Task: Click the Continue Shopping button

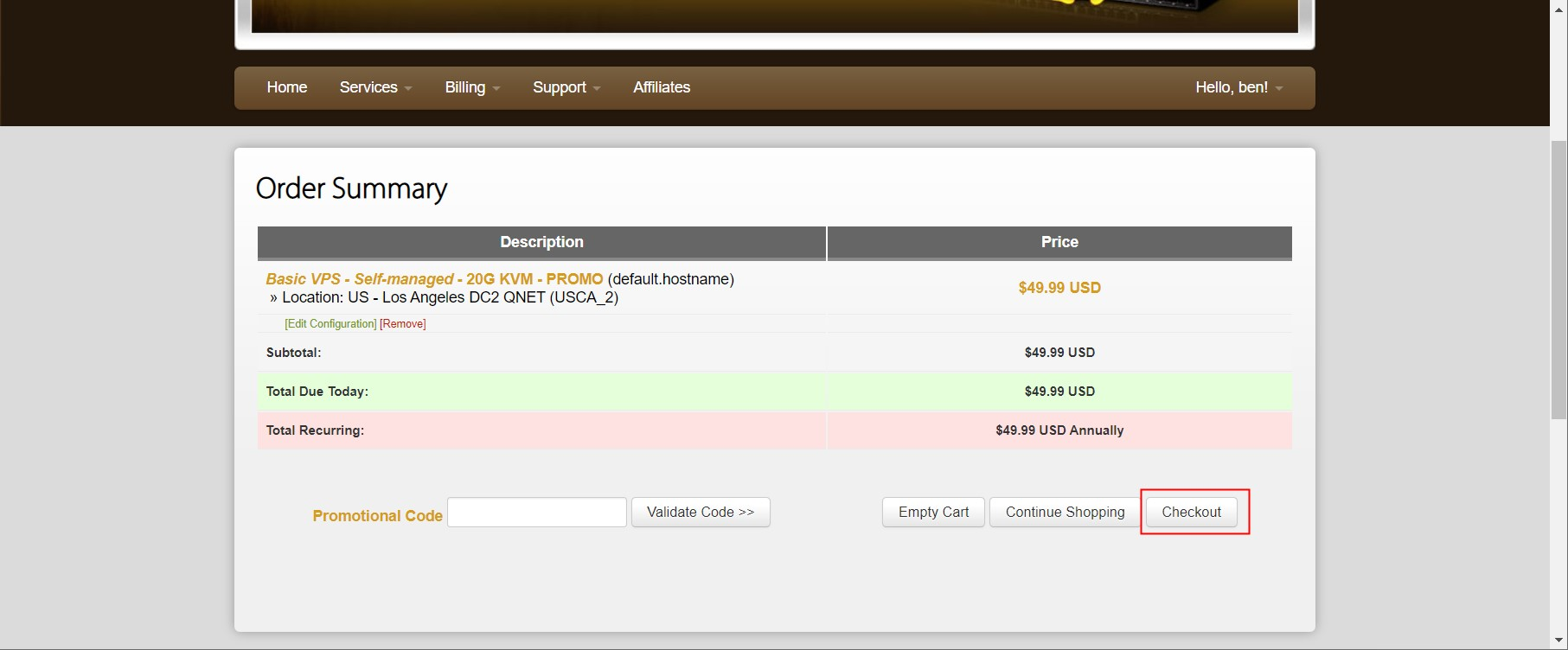Action: [1065, 512]
